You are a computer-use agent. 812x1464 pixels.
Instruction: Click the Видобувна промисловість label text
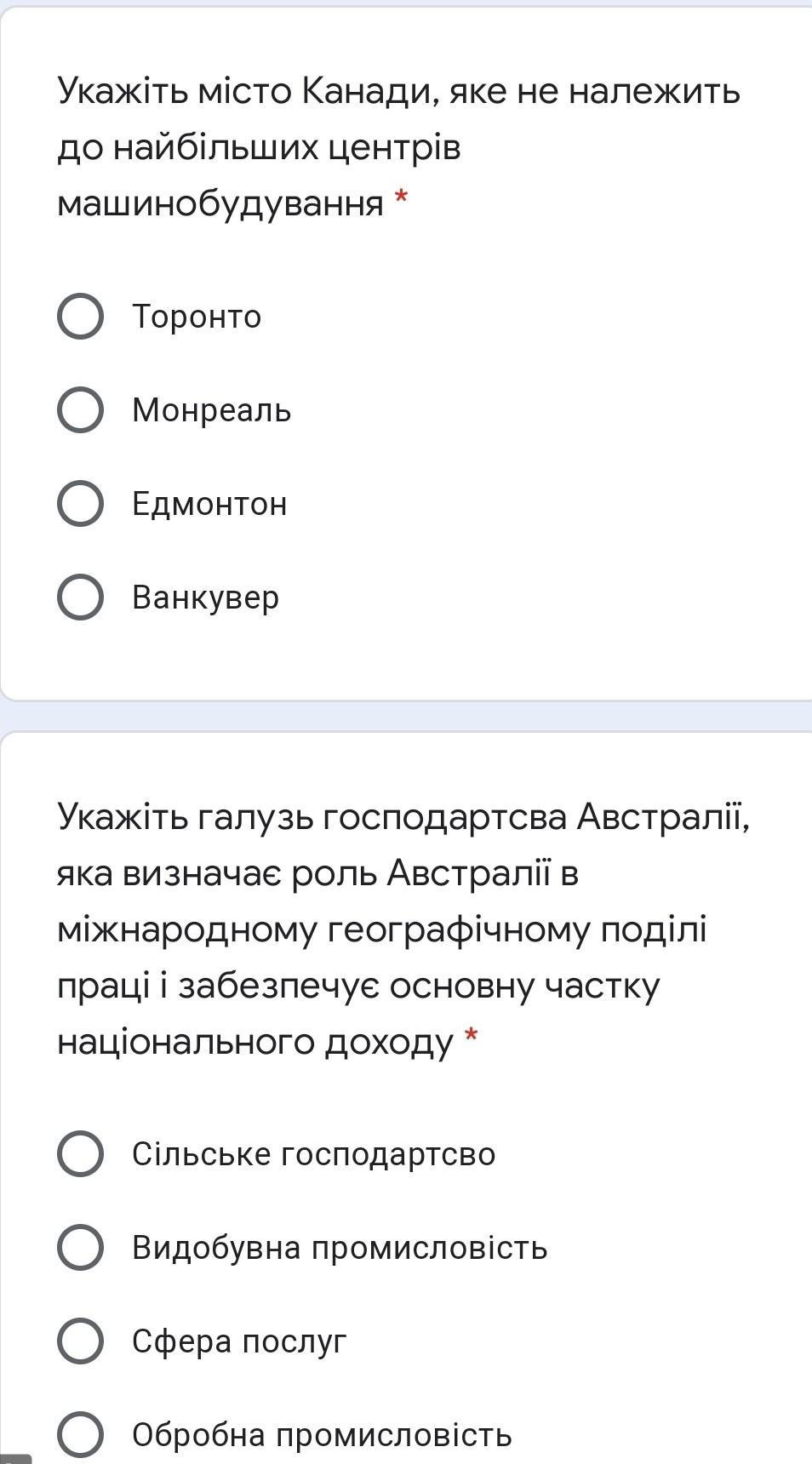(x=340, y=1248)
